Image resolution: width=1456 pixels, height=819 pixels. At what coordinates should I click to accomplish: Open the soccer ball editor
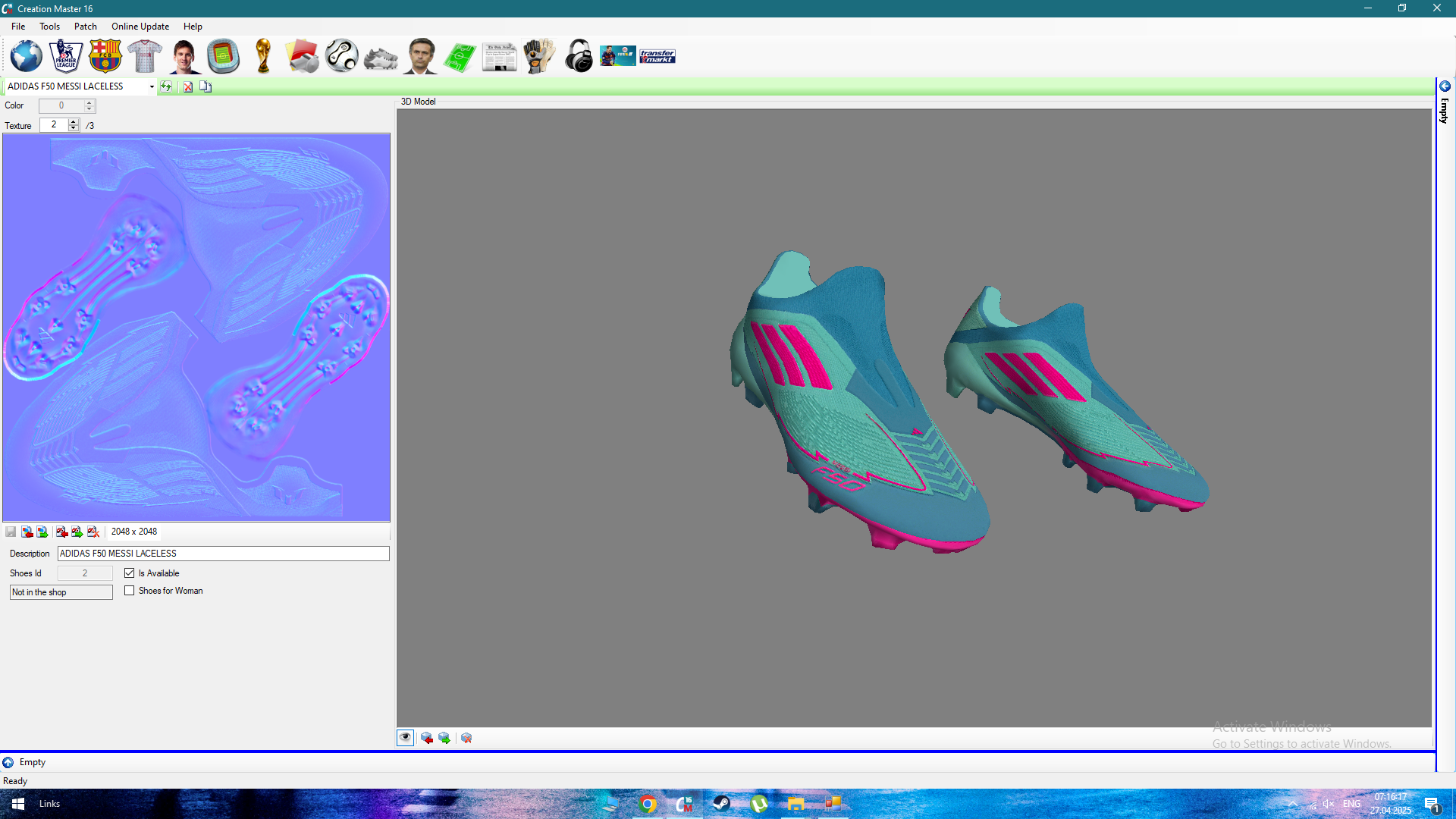point(342,57)
